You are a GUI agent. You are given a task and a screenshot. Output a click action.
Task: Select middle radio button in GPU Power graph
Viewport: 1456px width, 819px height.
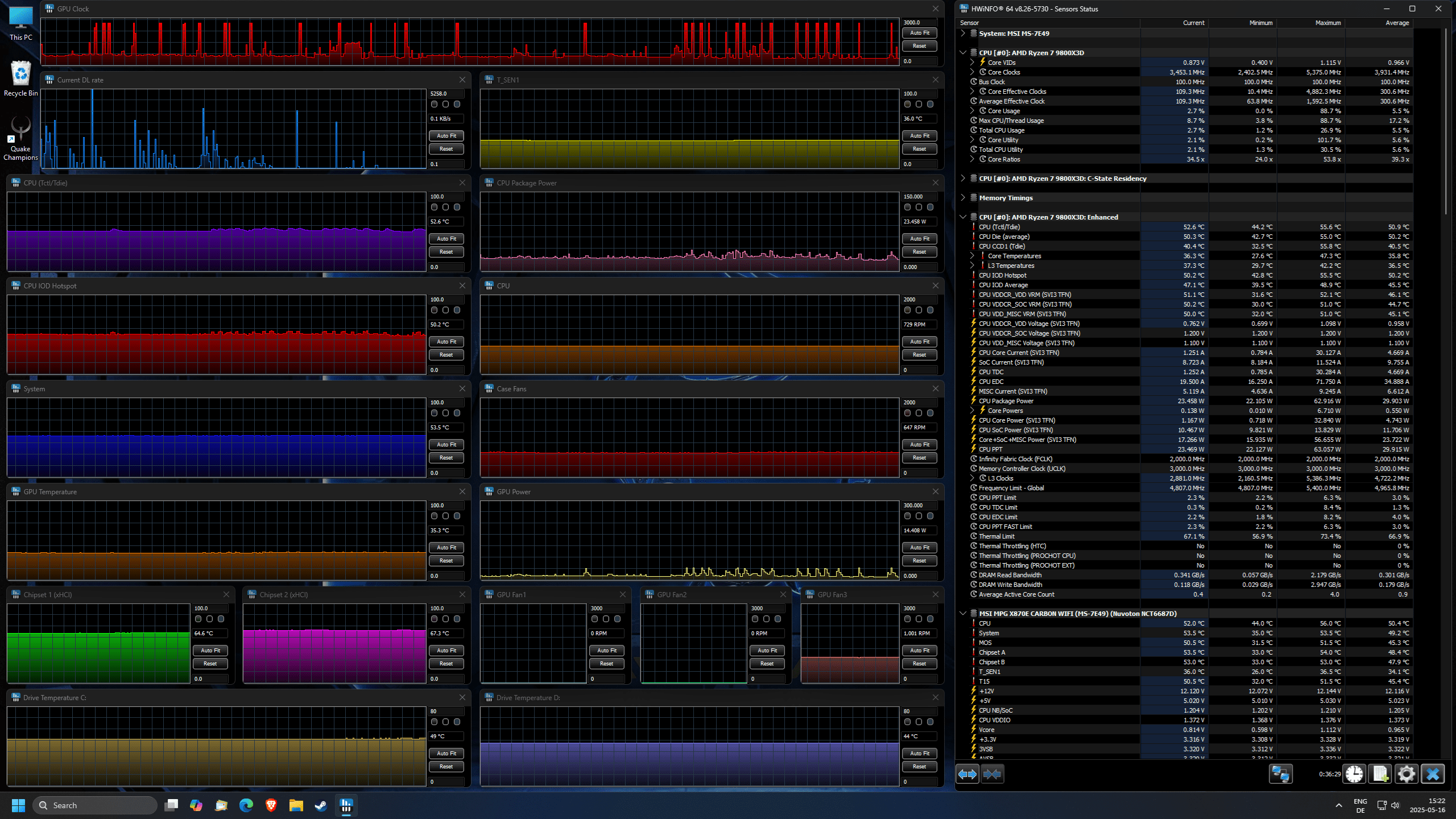click(919, 516)
